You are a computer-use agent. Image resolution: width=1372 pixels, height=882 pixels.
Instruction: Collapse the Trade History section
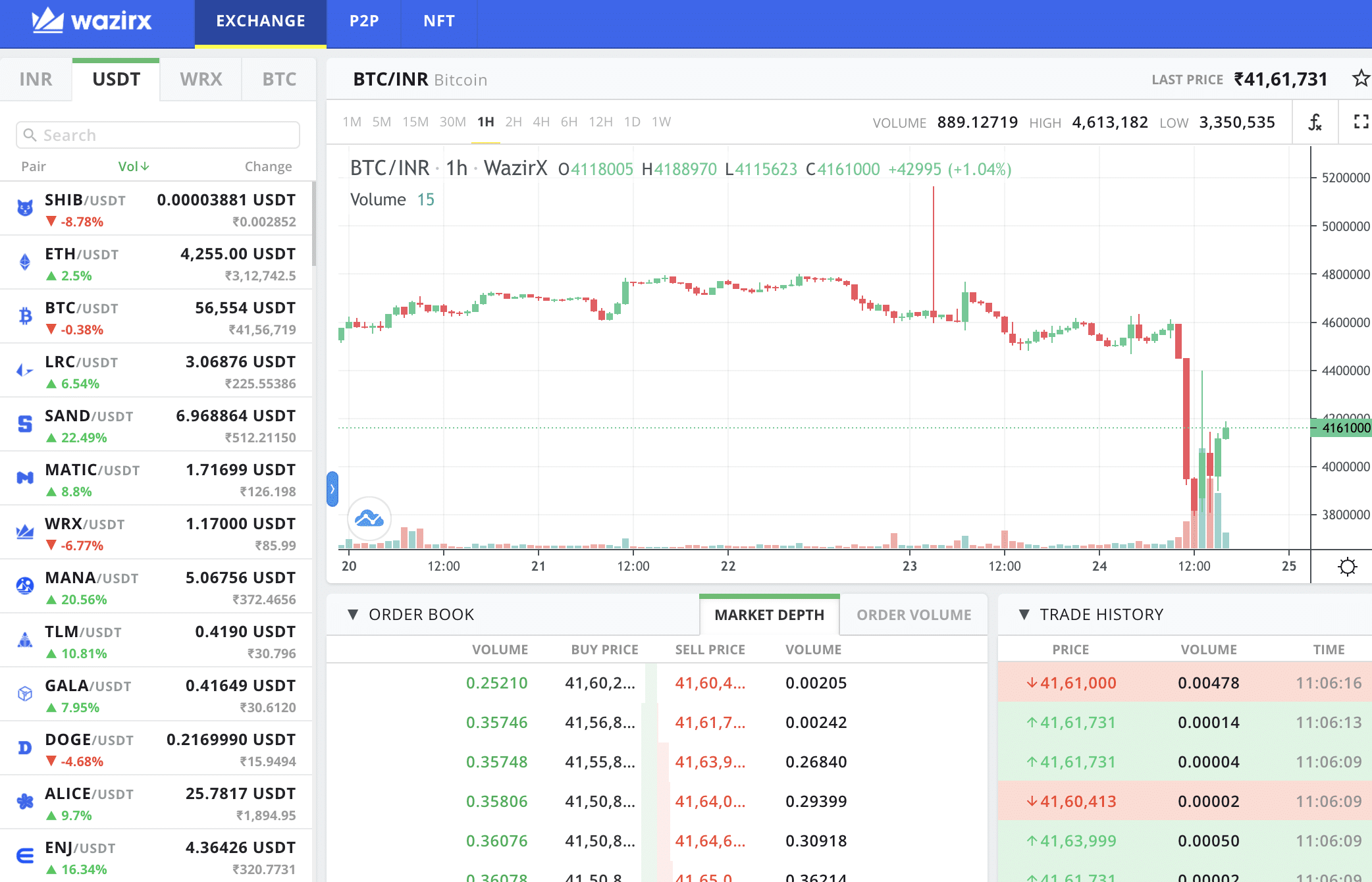[1024, 615]
